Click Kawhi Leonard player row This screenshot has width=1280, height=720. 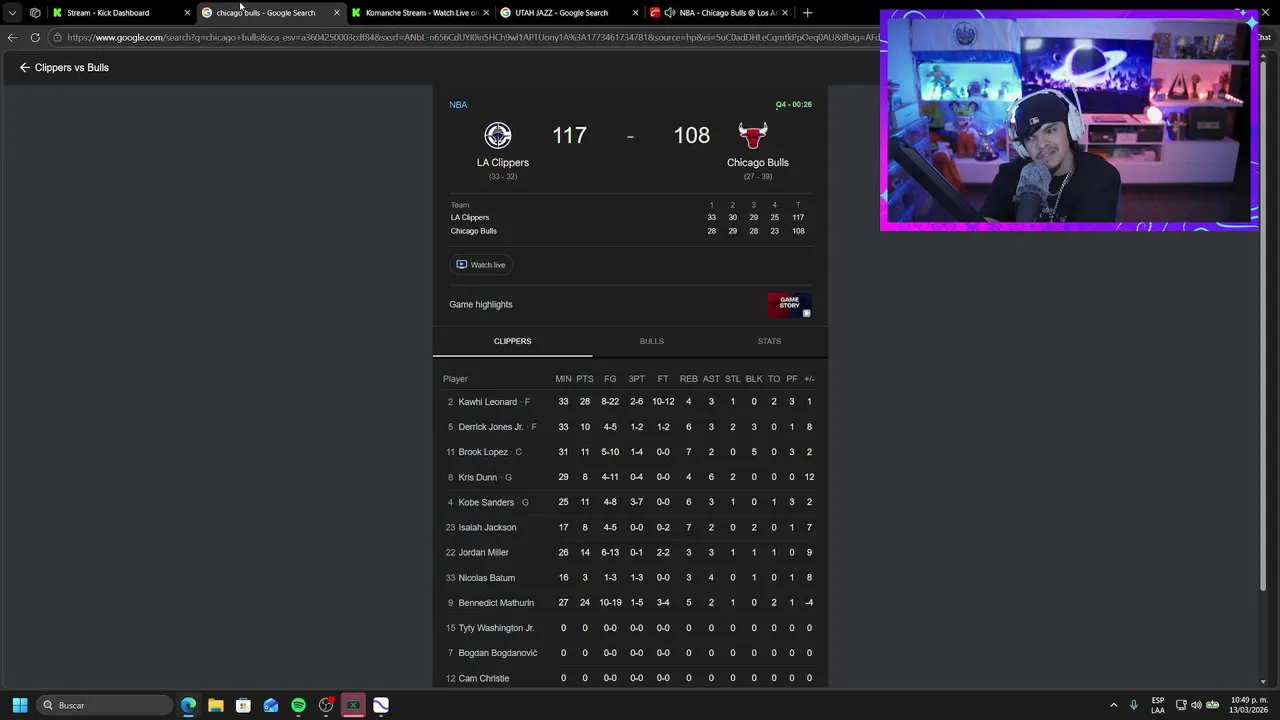coord(630,402)
